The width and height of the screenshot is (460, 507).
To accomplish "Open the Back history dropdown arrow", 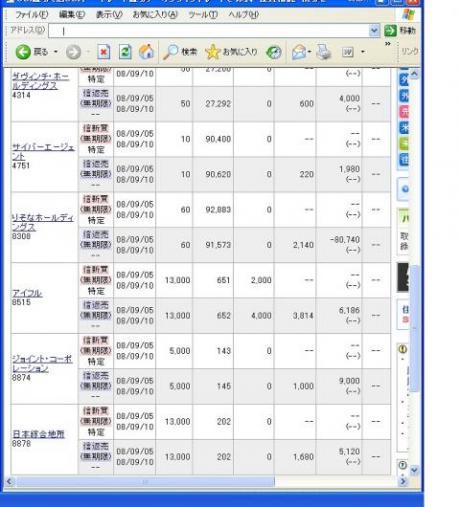I will pyautogui.click(x=56, y=52).
